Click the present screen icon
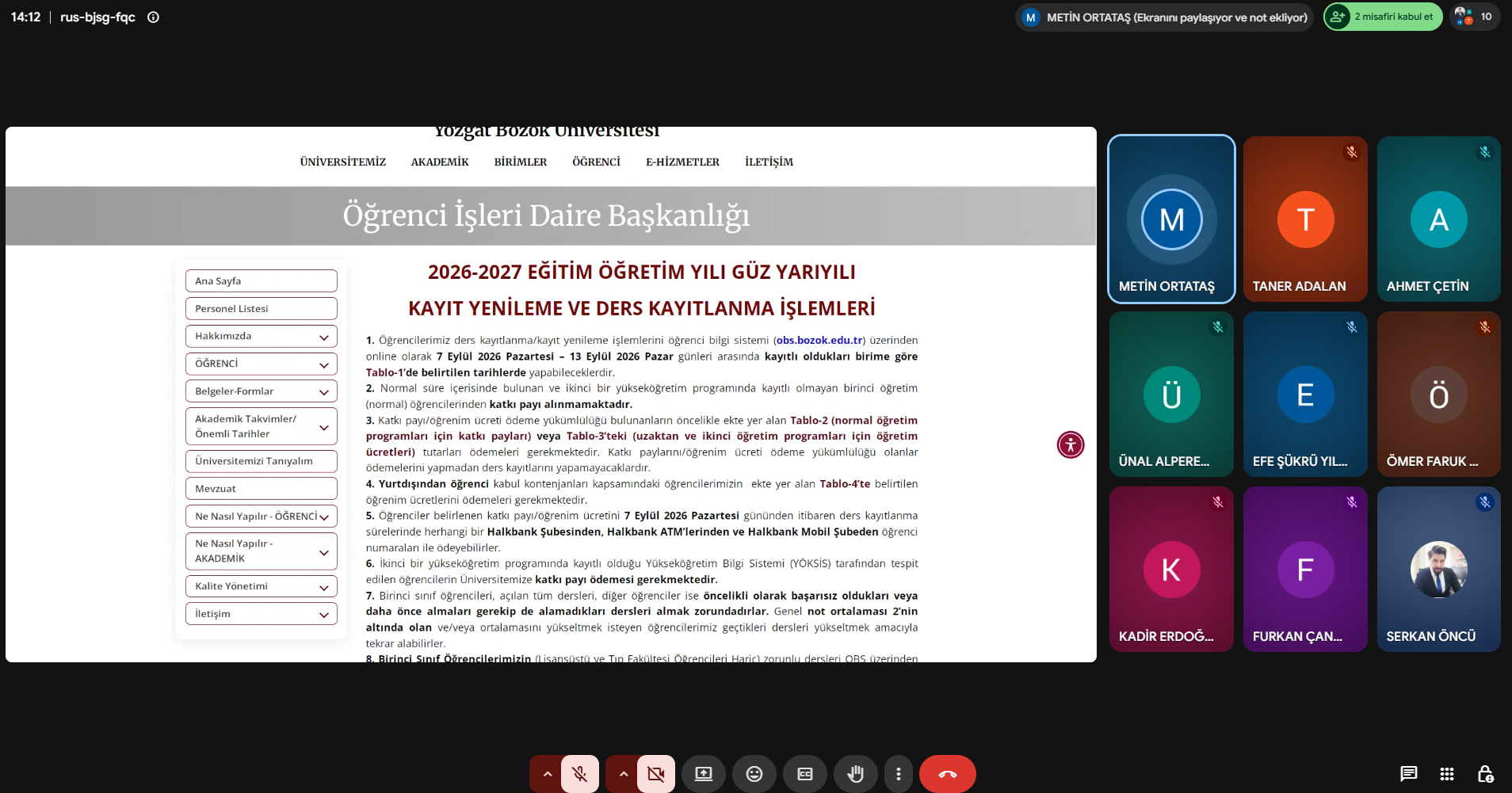This screenshot has width=1512, height=793. pyautogui.click(x=704, y=774)
